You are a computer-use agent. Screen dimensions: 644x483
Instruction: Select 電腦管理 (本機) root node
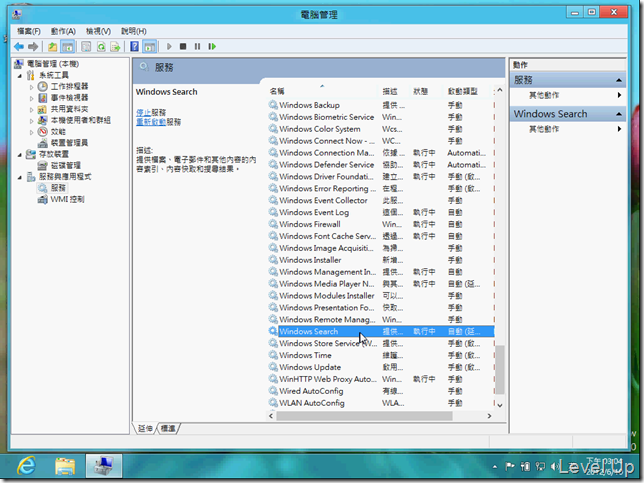pyautogui.click(x=53, y=64)
